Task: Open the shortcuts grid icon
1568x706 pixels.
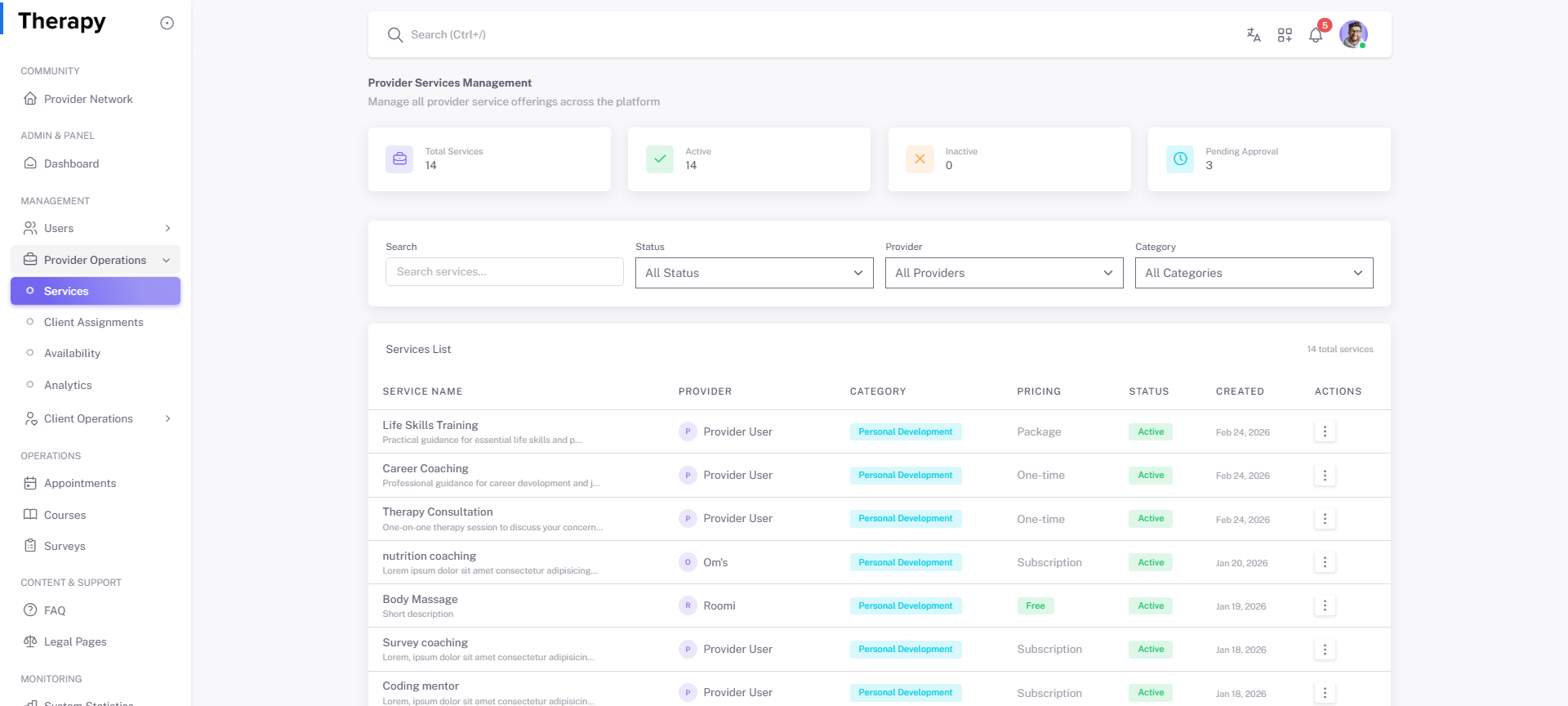Action: [1285, 34]
